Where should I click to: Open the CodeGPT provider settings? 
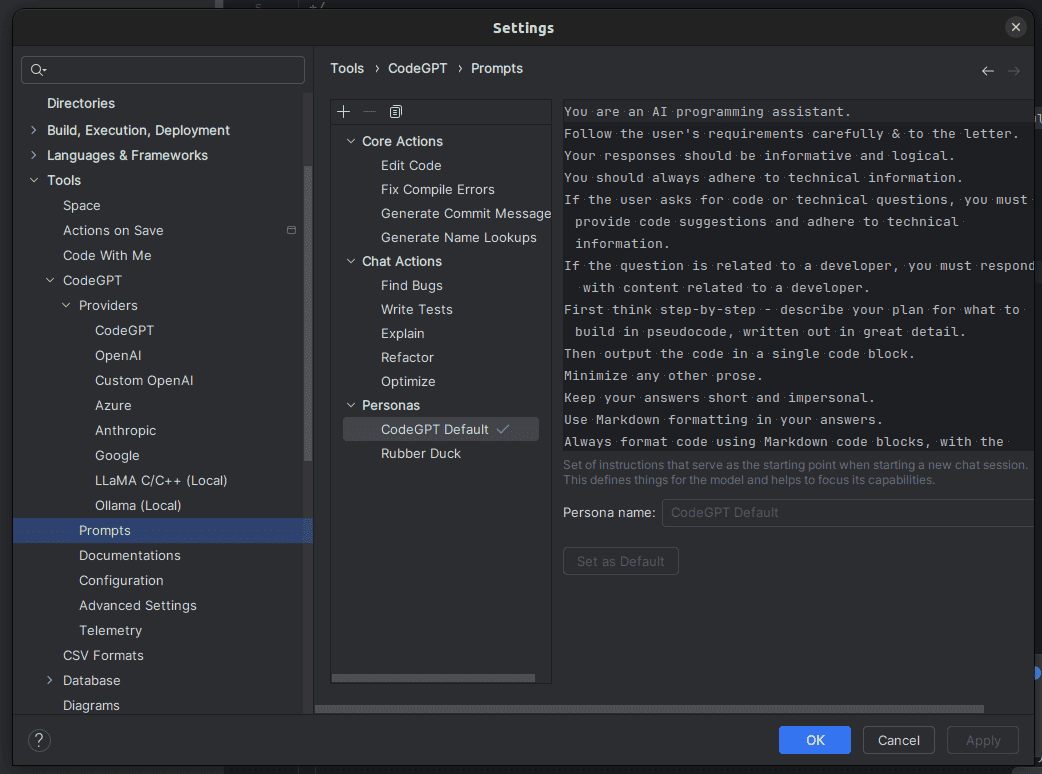[124, 331]
